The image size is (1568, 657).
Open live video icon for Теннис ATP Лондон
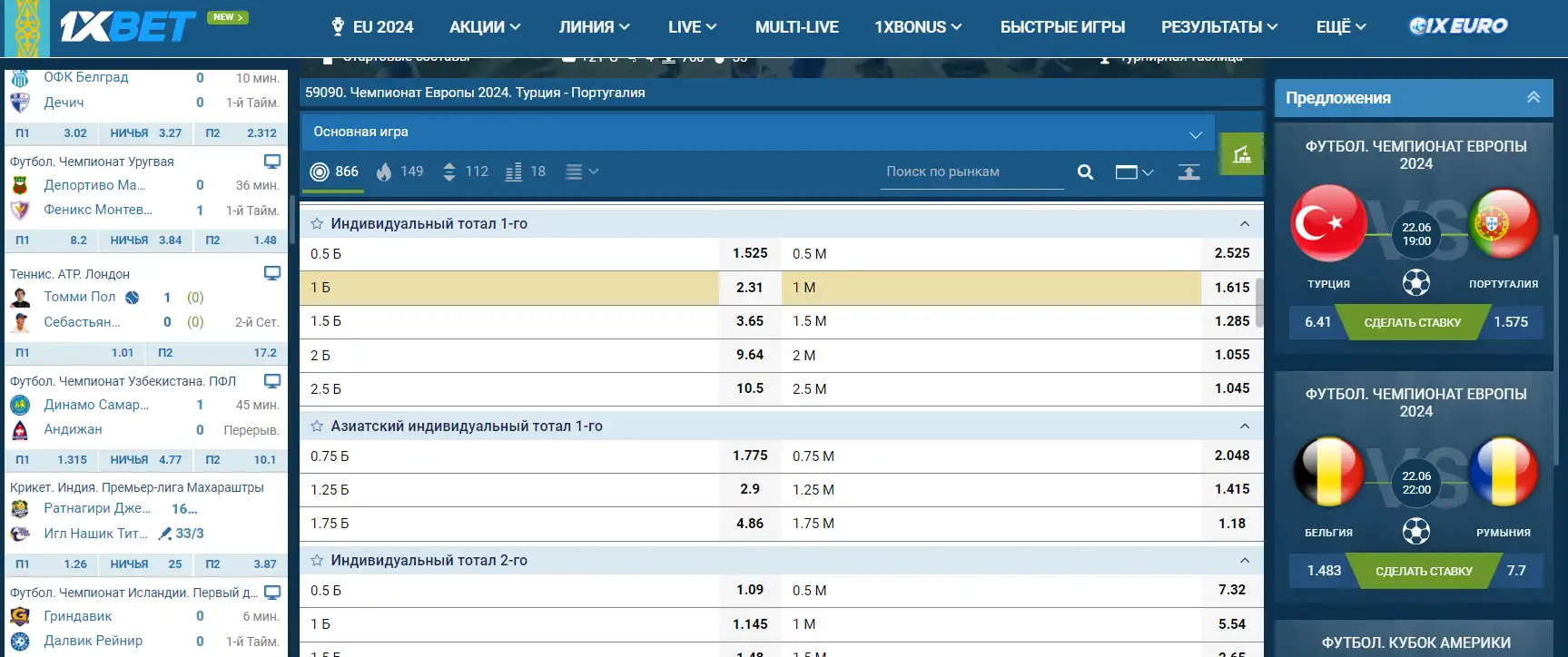coord(272,273)
